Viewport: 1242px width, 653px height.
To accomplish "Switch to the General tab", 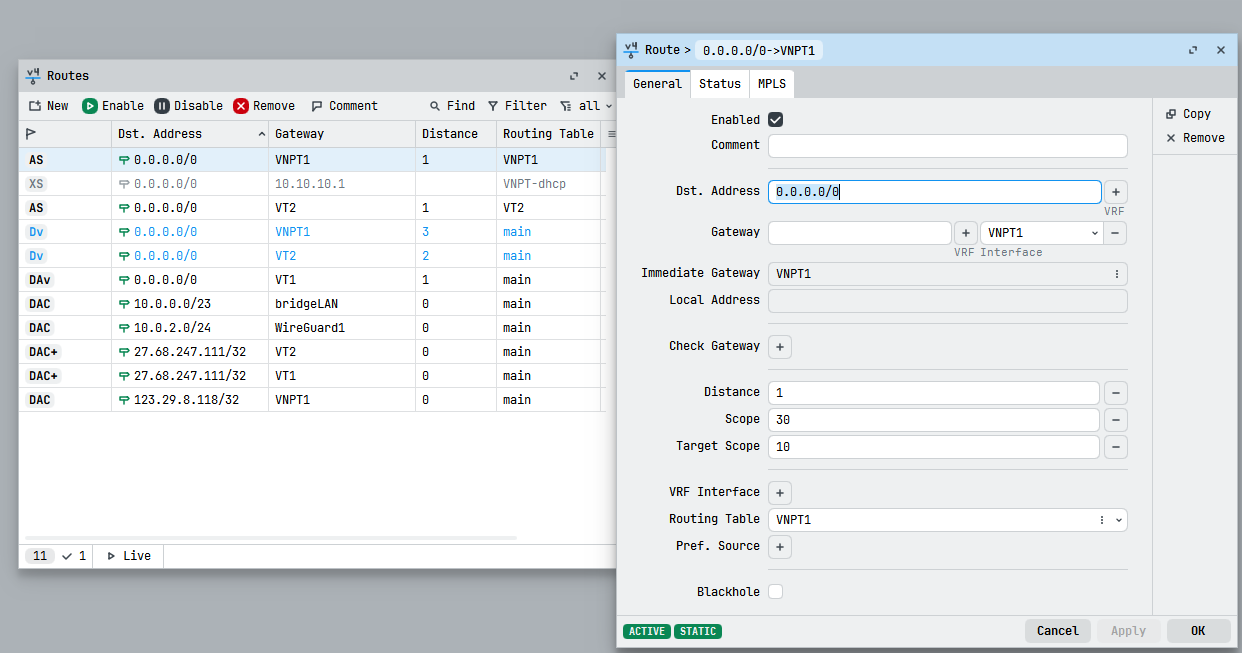I will 657,84.
